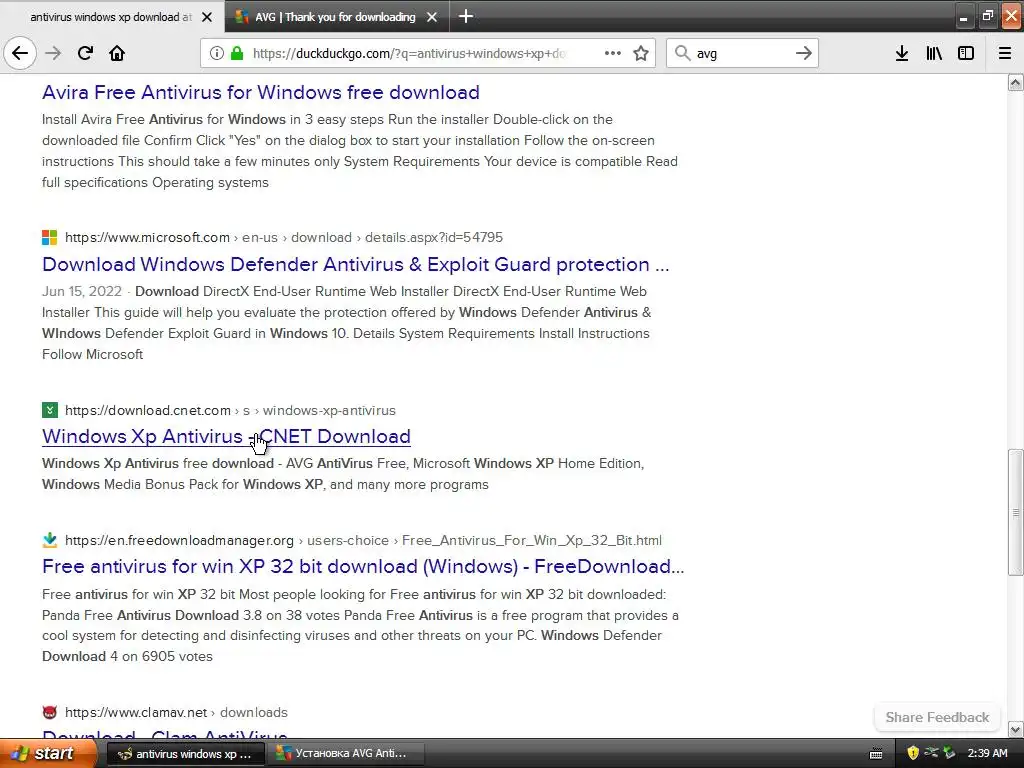Close the antivirus windows xp tab
Image resolution: width=1024 pixels, height=768 pixels.
click(x=207, y=17)
